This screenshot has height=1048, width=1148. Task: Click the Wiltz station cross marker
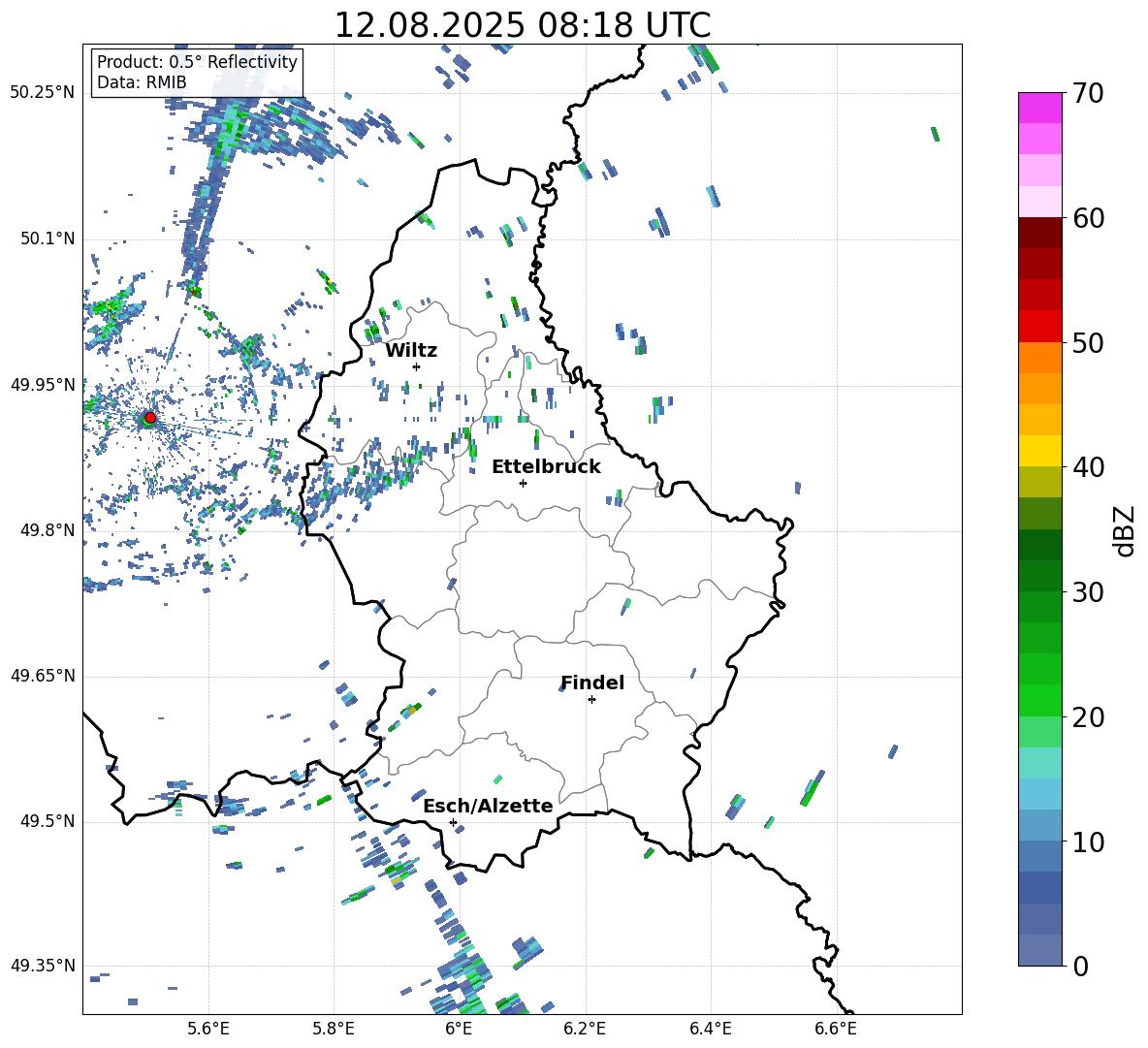pos(417,366)
